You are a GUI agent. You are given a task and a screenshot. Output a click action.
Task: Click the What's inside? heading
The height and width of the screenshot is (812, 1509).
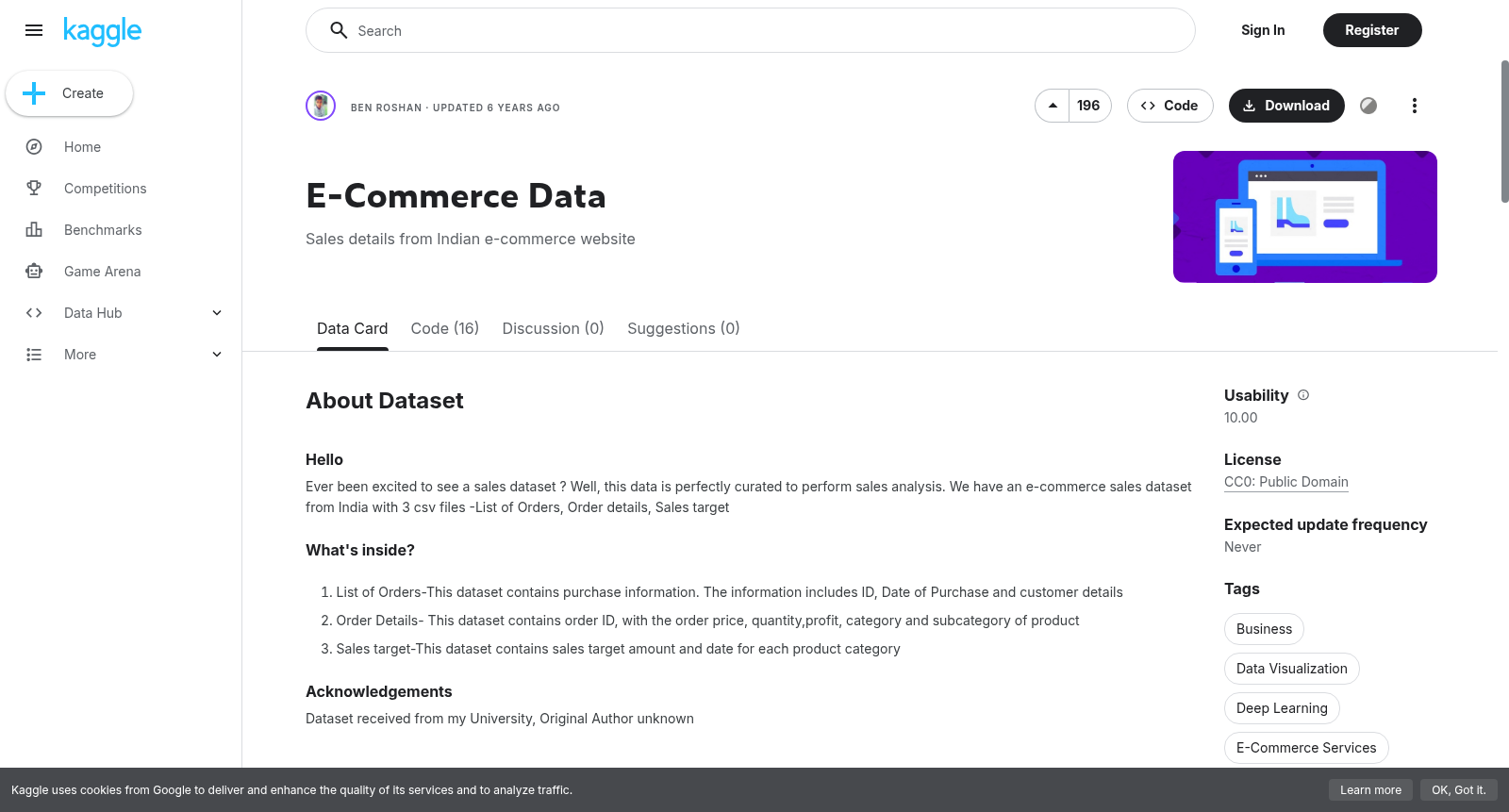[360, 550]
